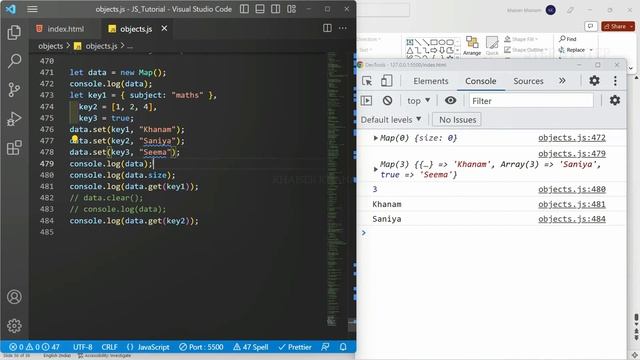Click Find in PowerPoint ribbon
Screen dimensions: 640x360
(568, 39)
